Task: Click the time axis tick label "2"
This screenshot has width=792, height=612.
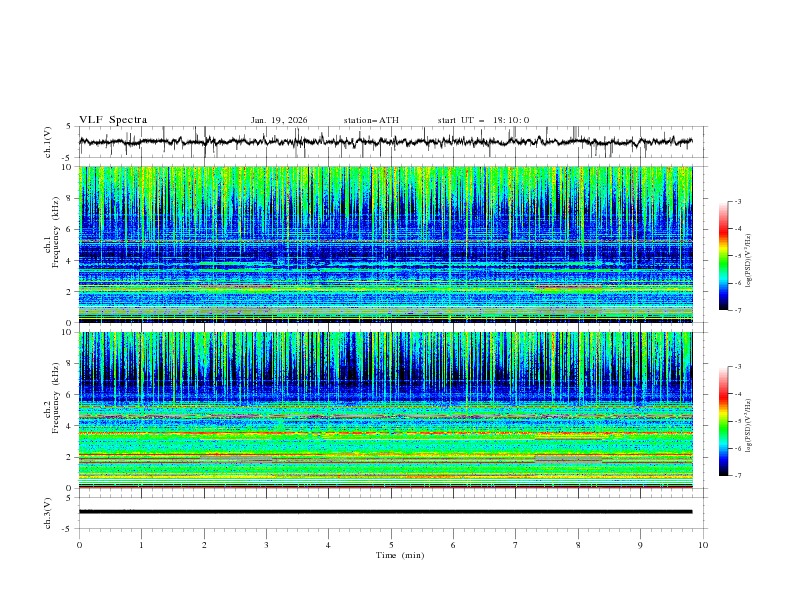Action: [x=204, y=545]
